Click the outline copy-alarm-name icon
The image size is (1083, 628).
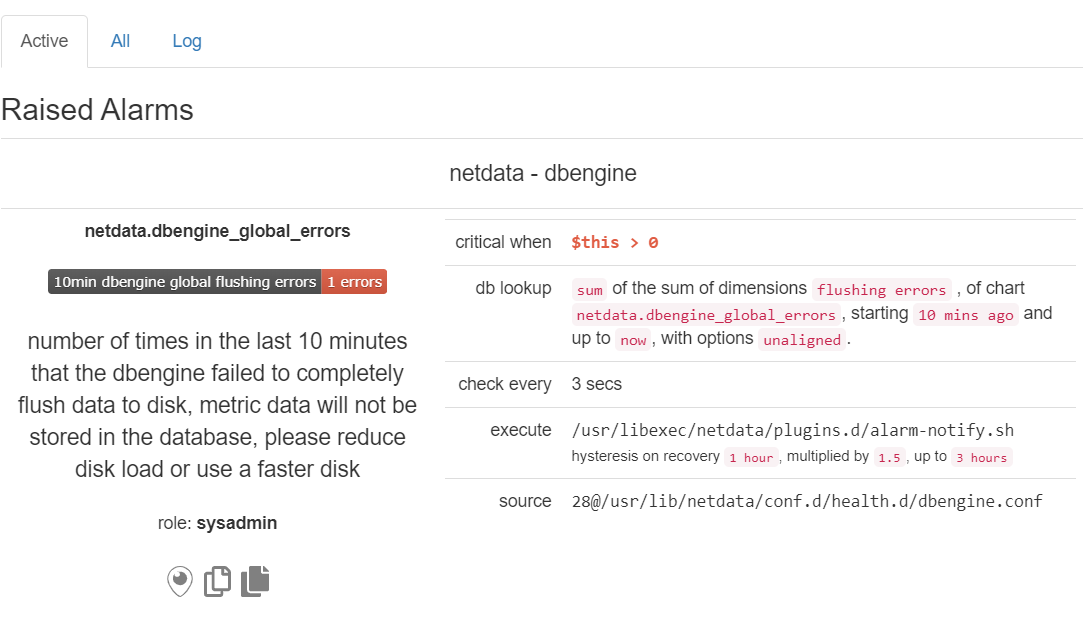tap(217, 581)
